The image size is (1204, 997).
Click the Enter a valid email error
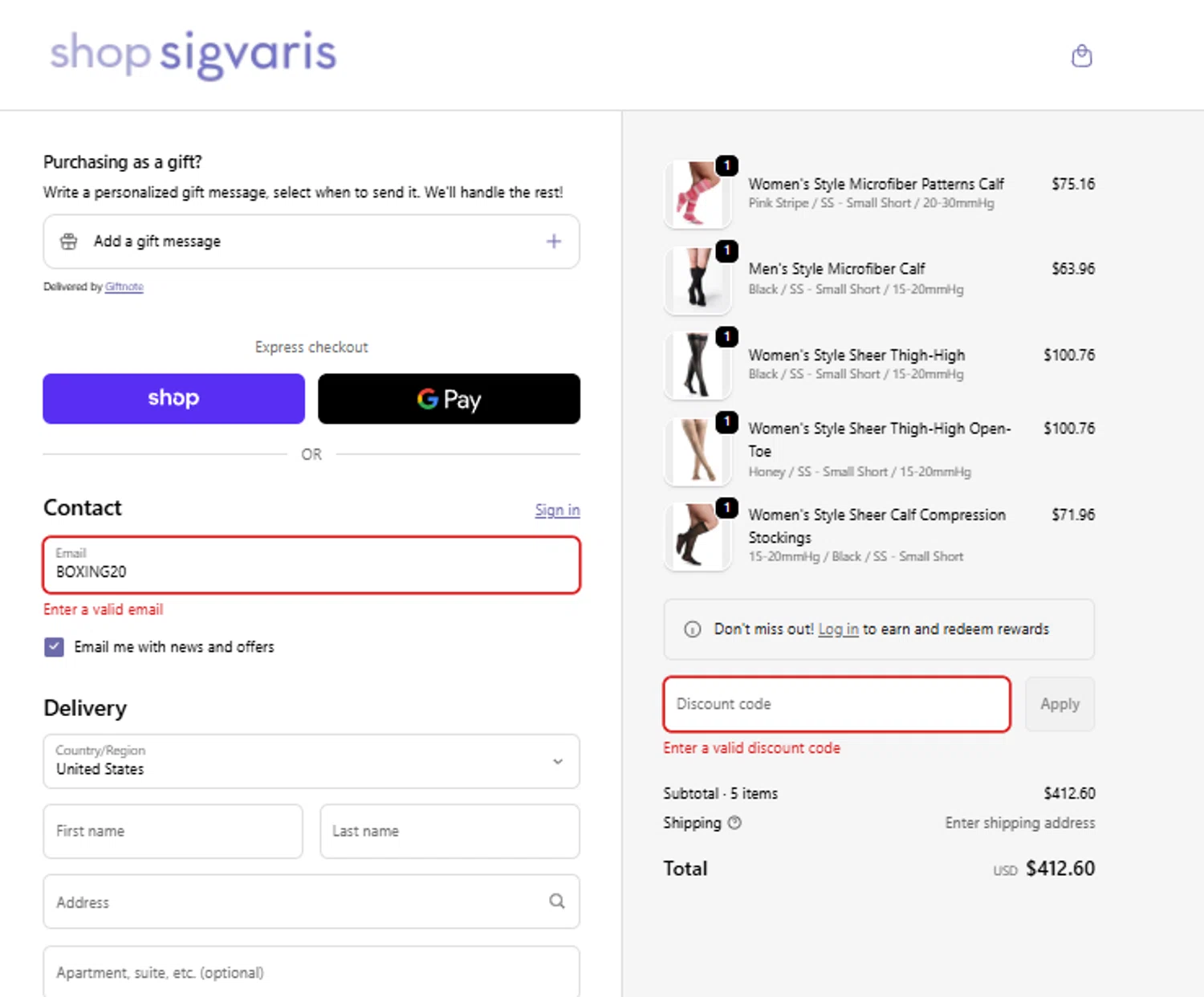click(103, 609)
